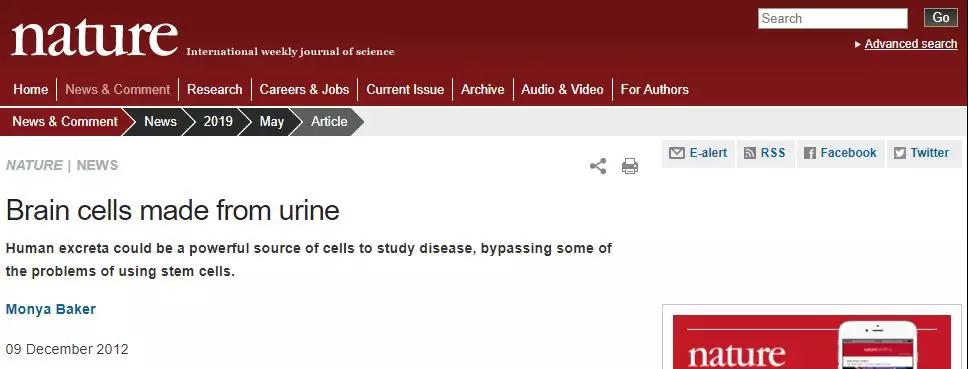
Task: Go to Careers & Jobs
Action: pyautogui.click(x=304, y=89)
